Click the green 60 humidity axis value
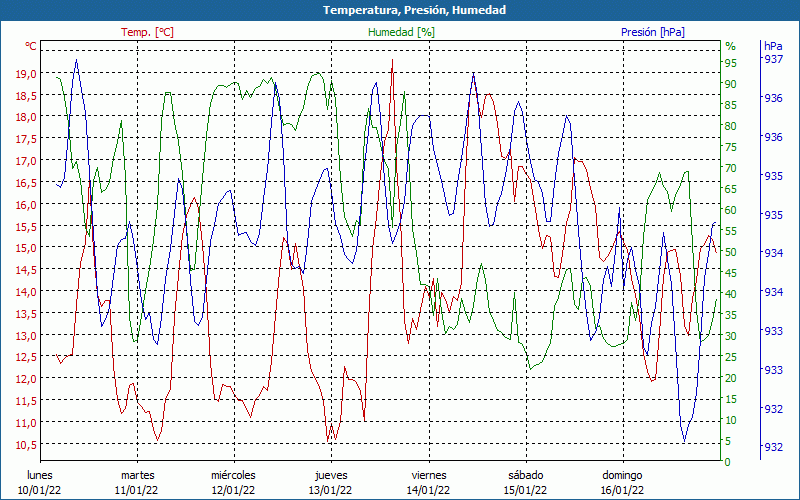 point(731,210)
